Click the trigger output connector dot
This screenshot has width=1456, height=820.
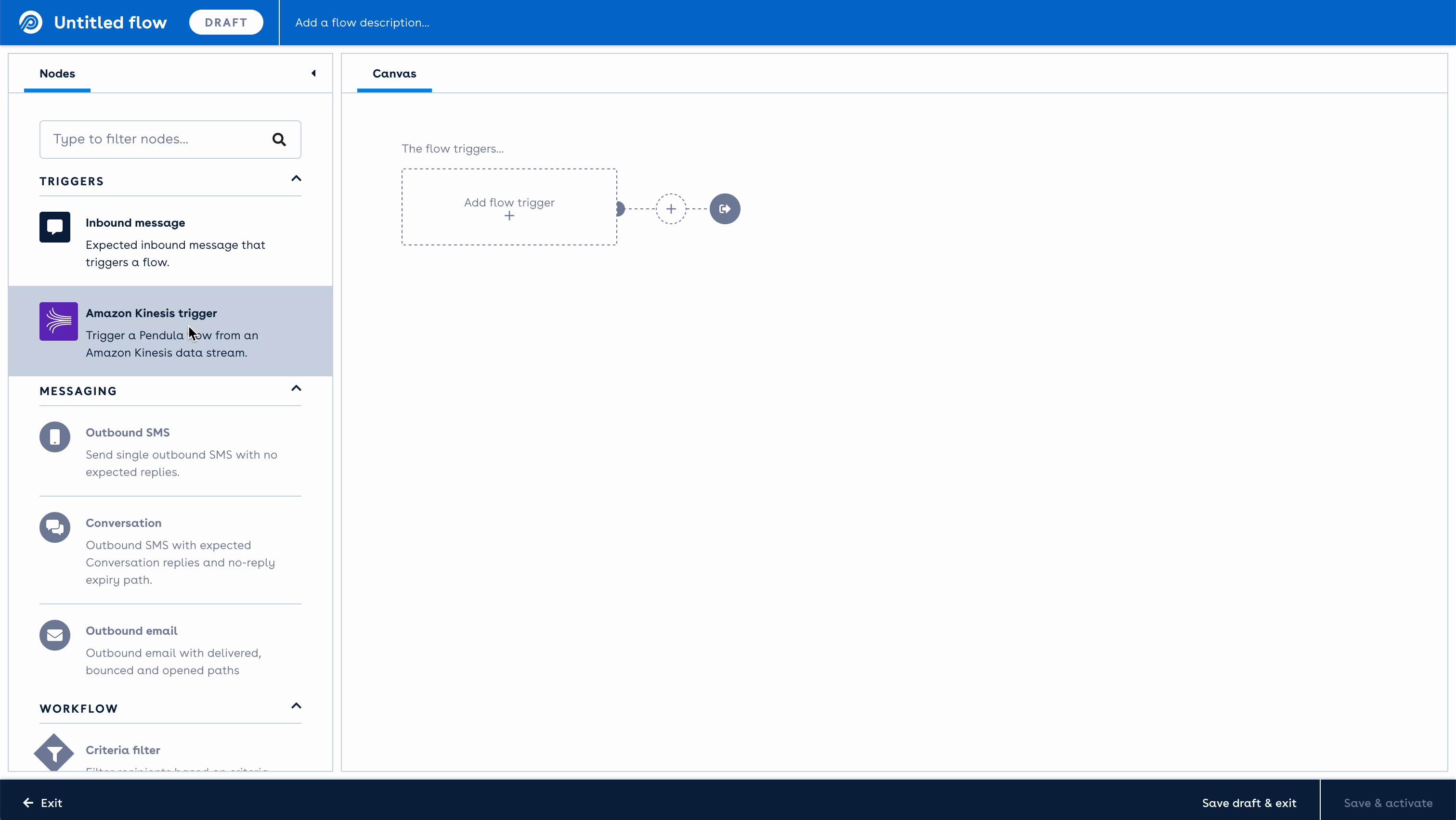620,209
